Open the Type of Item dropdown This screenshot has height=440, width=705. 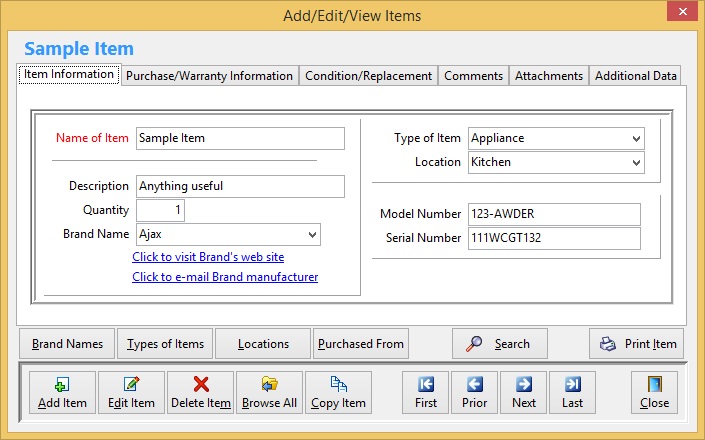636,138
